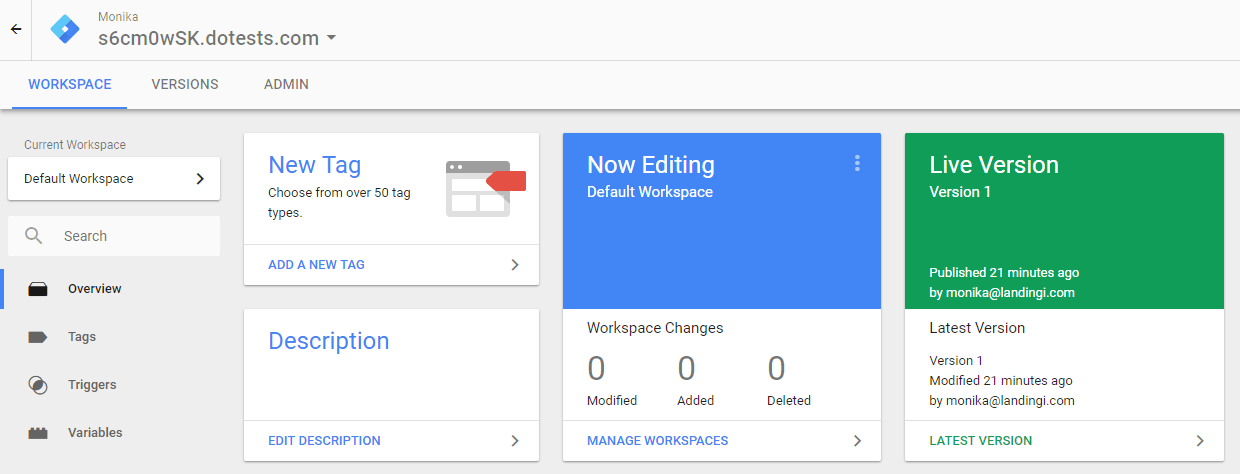Click the Live Version heading
This screenshot has width=1240, height=474.
click(x=994, y=165)
